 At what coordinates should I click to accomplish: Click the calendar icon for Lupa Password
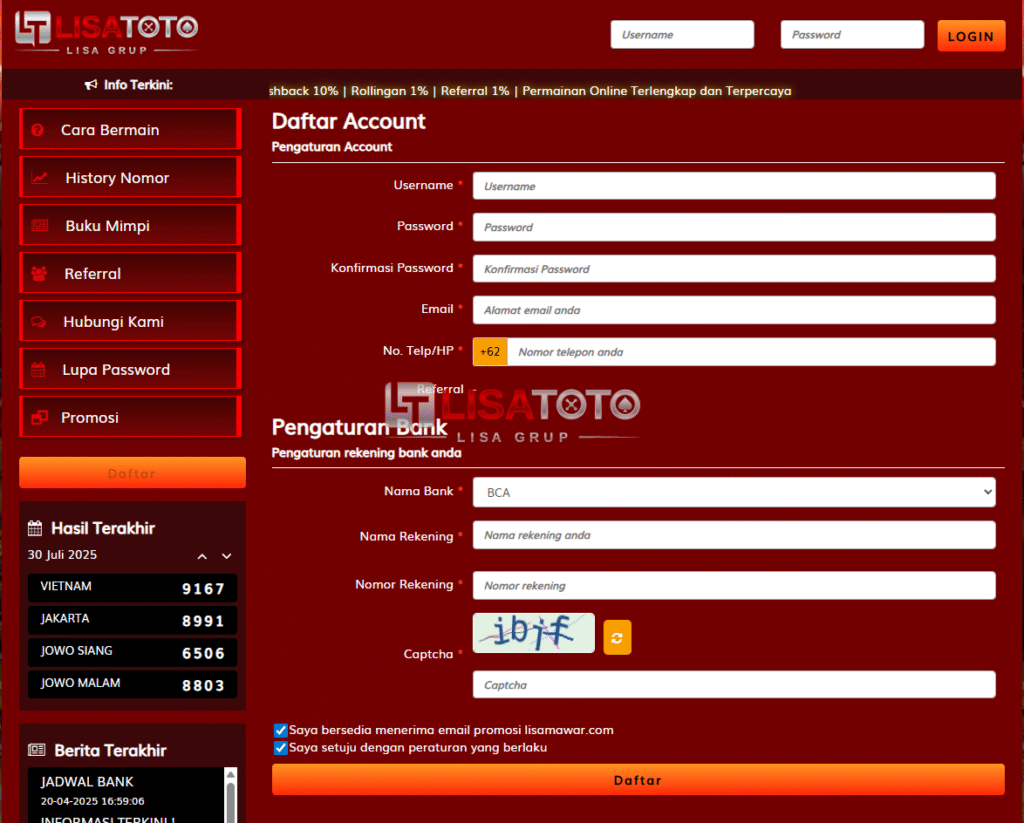[x=38, y=370]
